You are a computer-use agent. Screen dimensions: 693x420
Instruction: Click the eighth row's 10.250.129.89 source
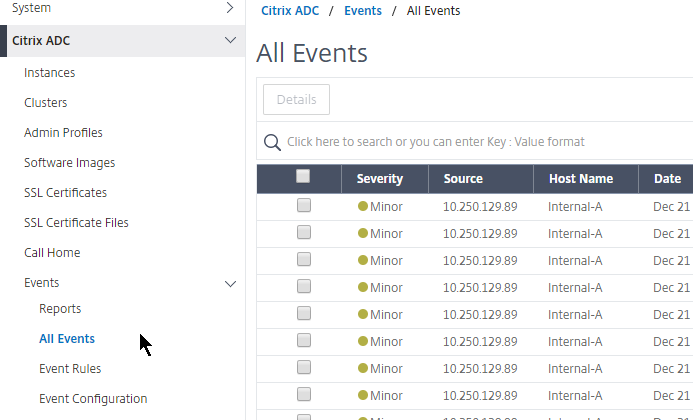(x=480, y=396)
